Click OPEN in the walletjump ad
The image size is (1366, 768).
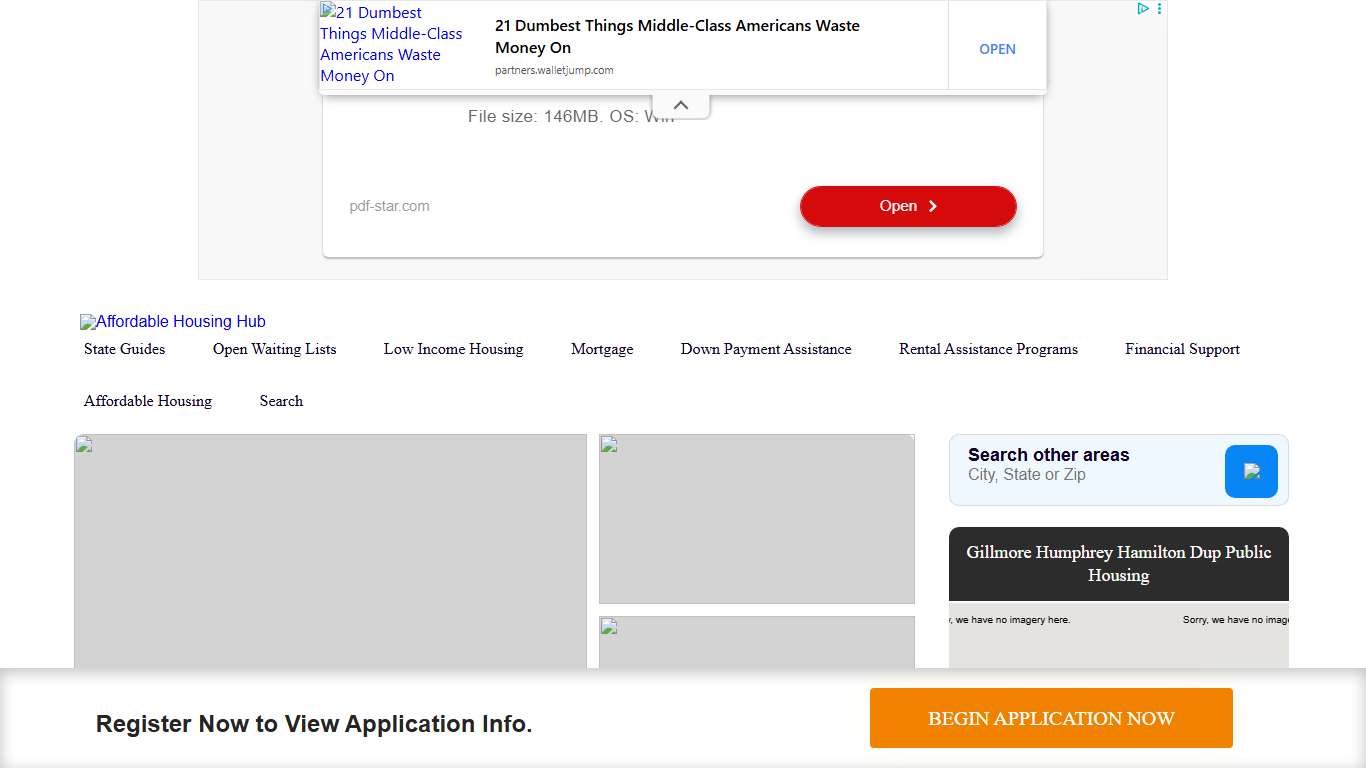click(x=996, y=49)
